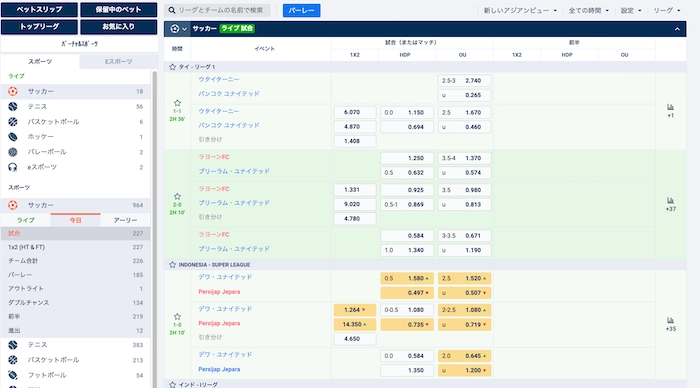Select the Today filter tab
This screenshot has height=388, width=700.
click(75, 220)
